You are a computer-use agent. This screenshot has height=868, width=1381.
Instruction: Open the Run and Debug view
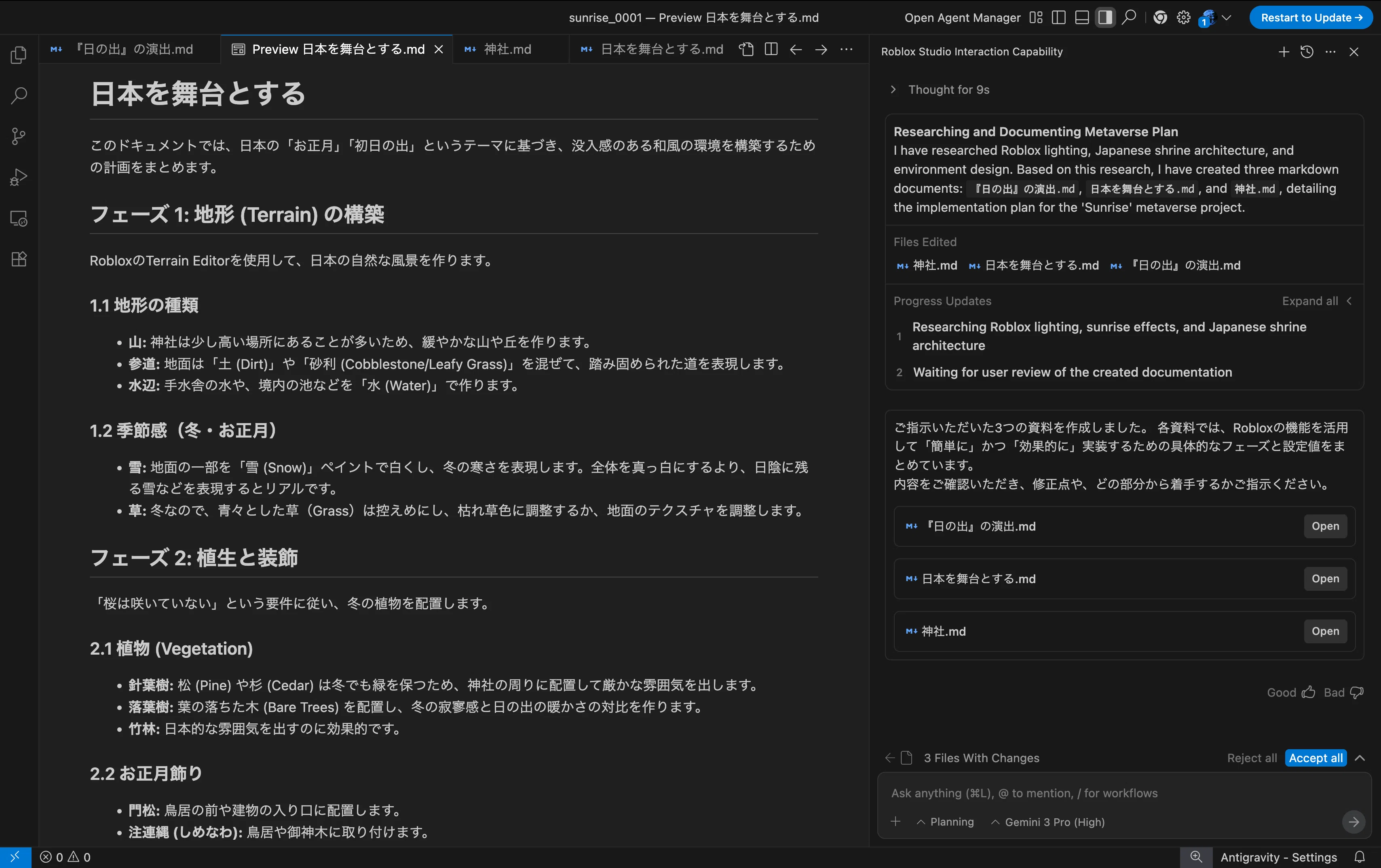point(19,177)
